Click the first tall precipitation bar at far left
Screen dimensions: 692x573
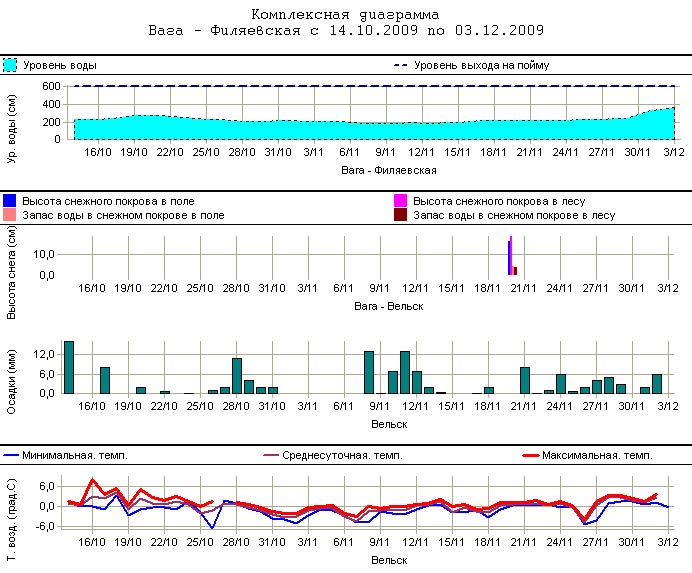click(69, 367)
